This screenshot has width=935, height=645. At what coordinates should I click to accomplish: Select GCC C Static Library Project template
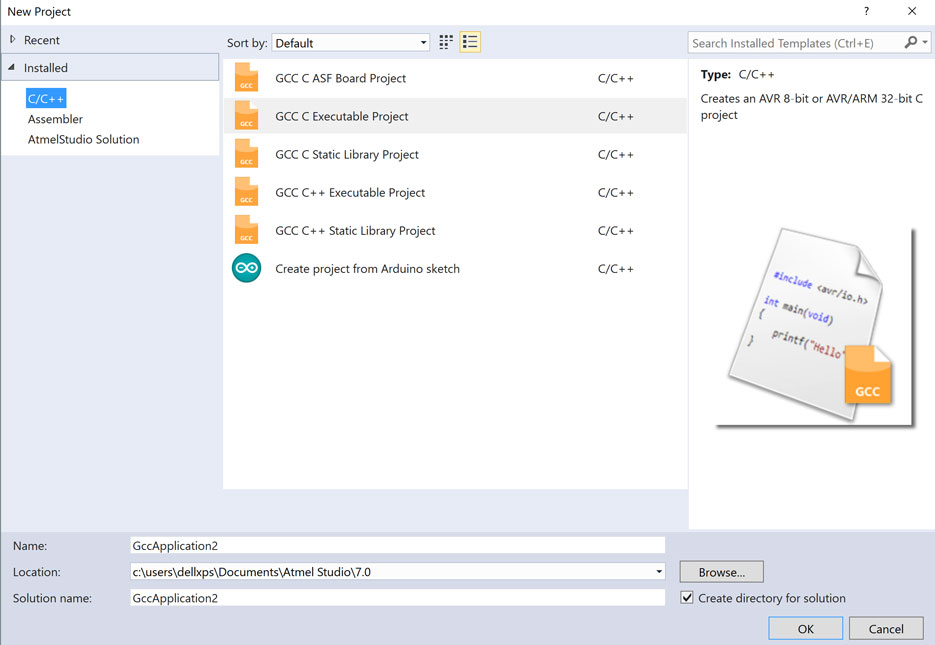456,154
